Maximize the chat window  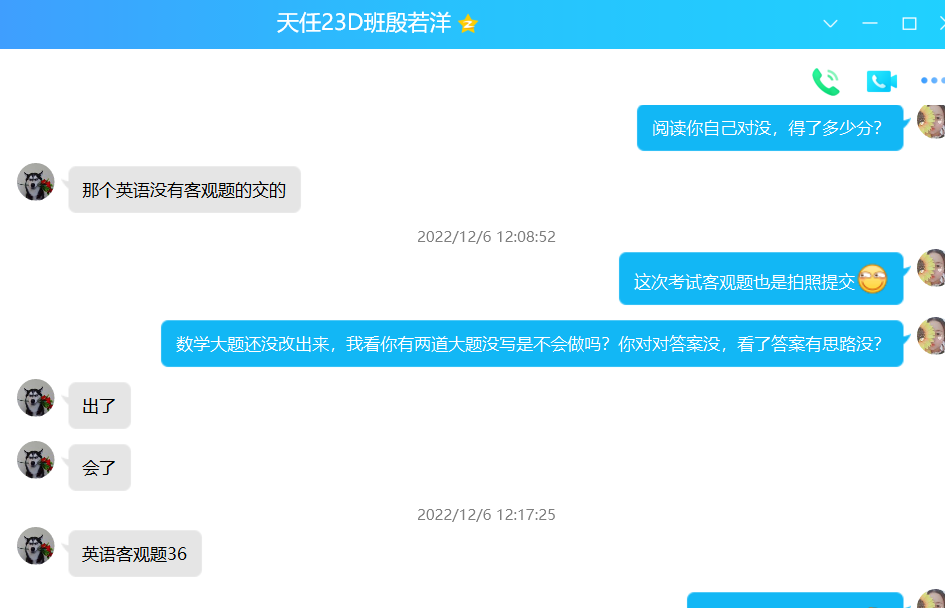tap(909, 24)
